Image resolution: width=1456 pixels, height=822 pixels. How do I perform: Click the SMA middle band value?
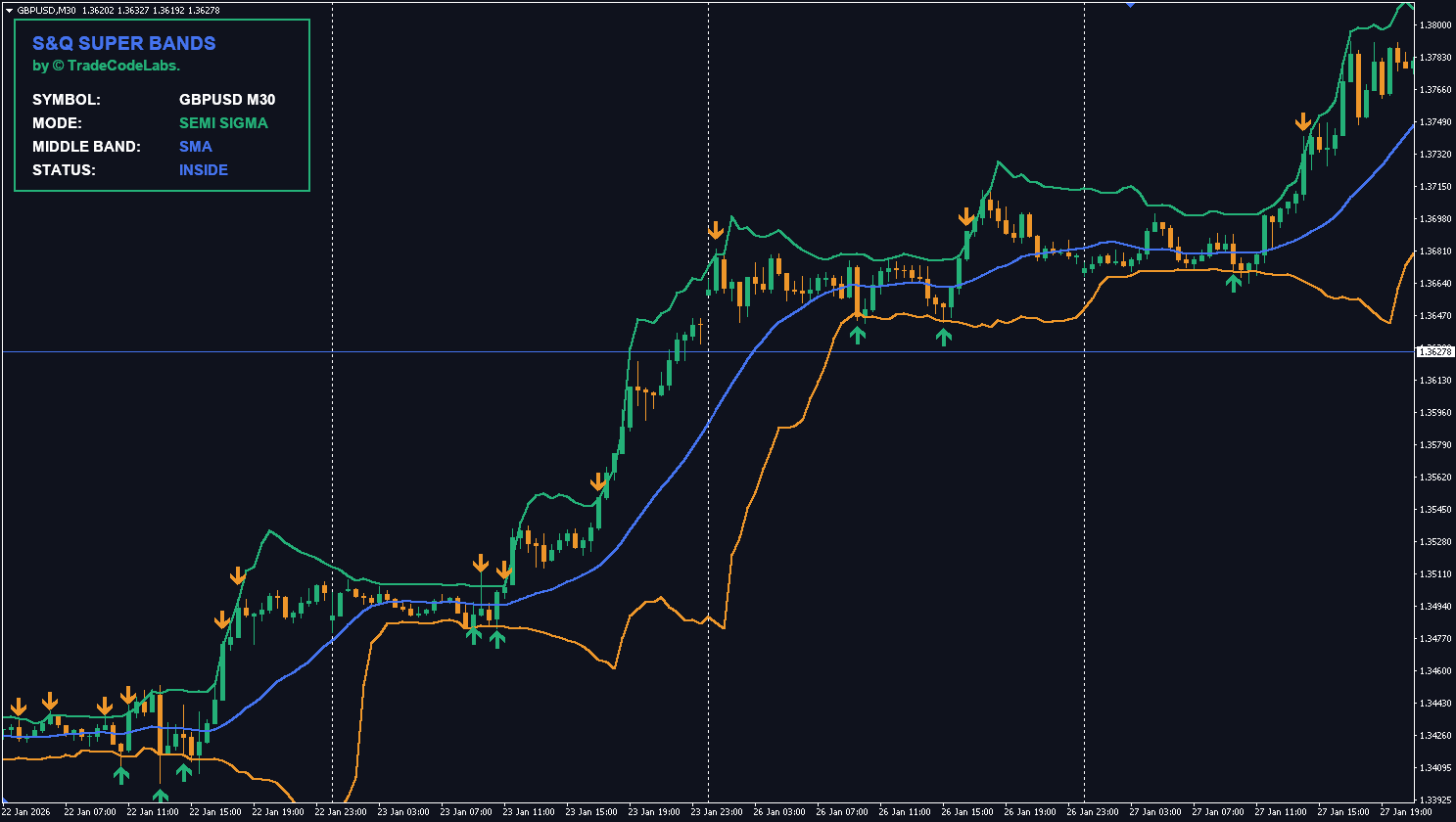[196, 147]
